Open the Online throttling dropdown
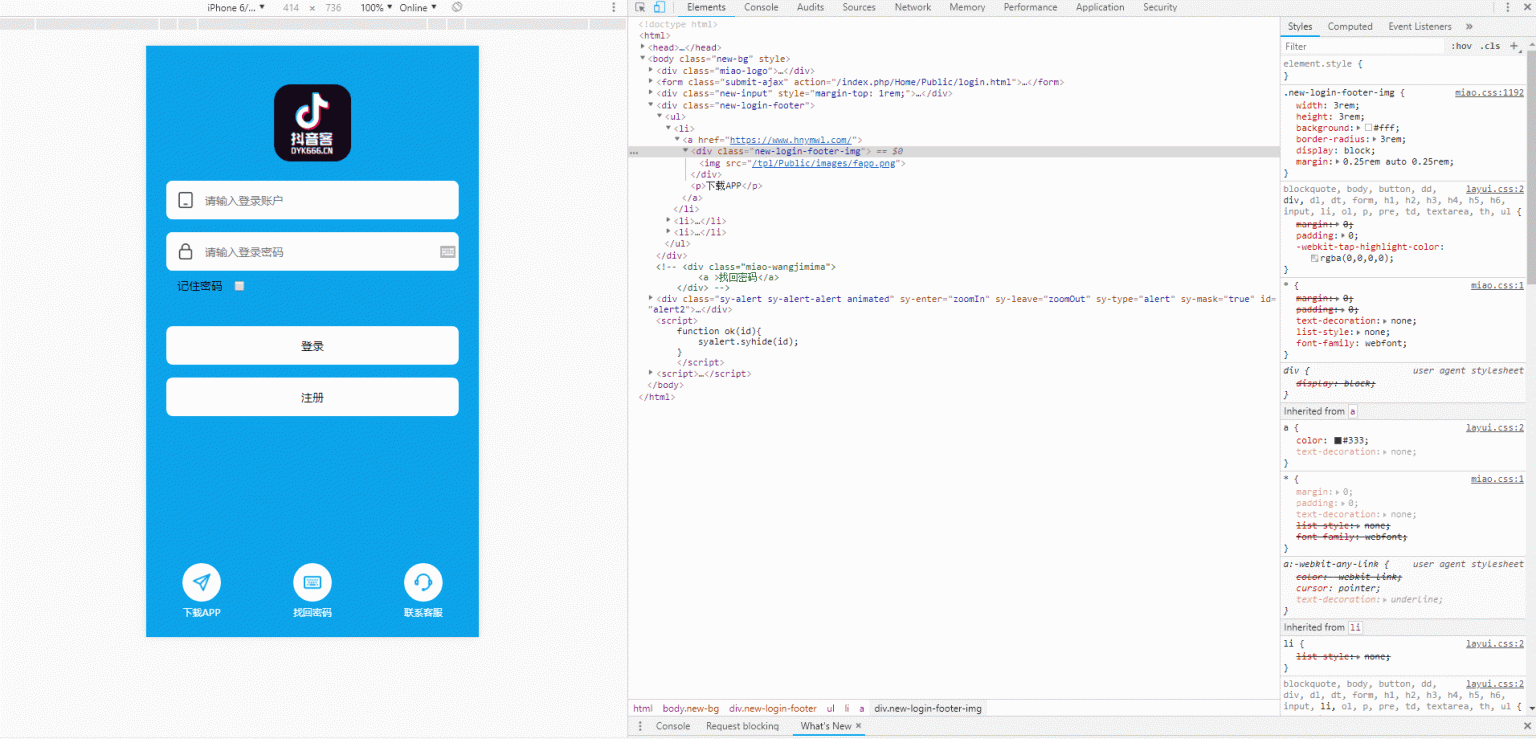The width and height of the screenshot is (1536, 739). (418, 7)
